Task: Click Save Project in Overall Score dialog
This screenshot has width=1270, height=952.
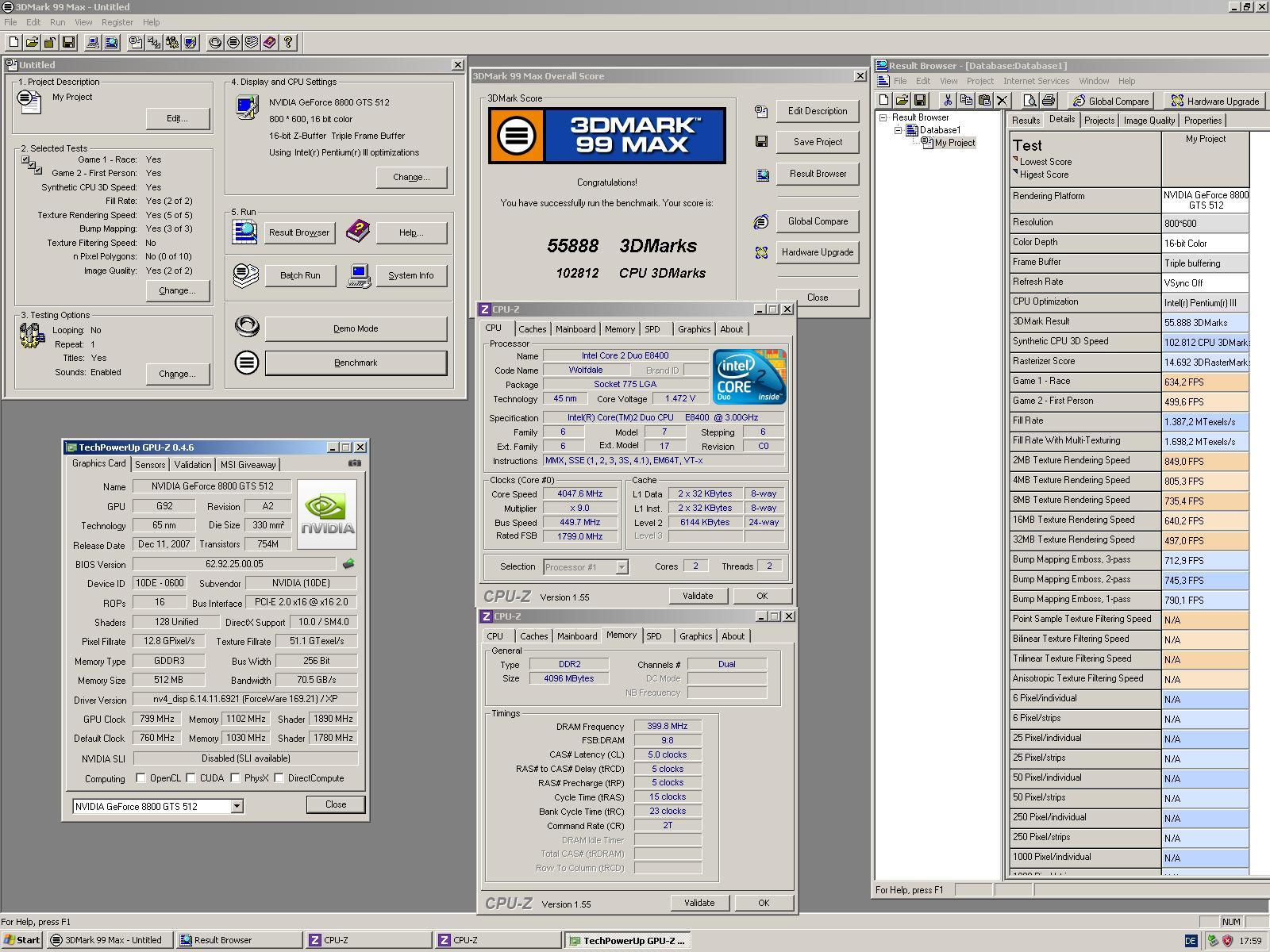Action: 818,142
